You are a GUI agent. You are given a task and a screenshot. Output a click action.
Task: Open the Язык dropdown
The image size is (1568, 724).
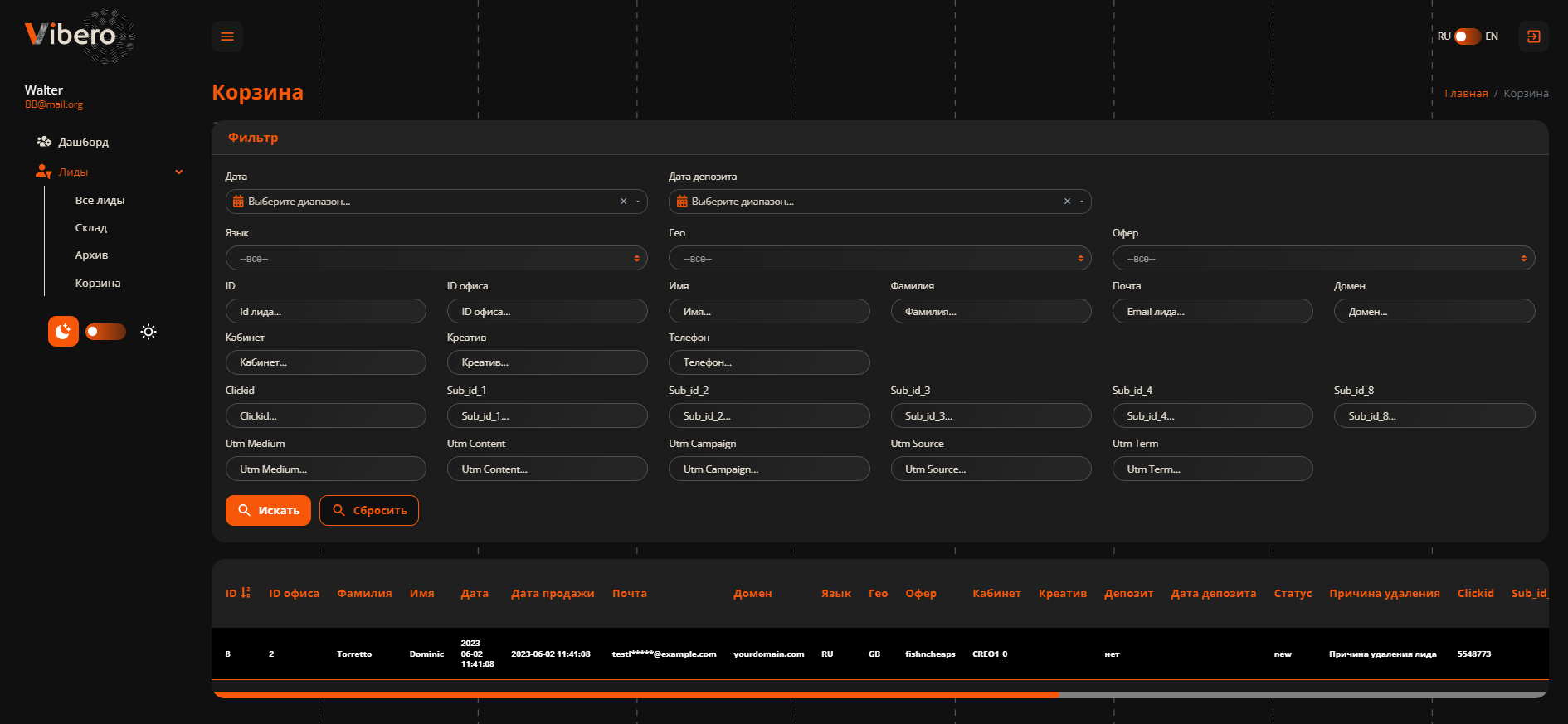coord(436,259)
